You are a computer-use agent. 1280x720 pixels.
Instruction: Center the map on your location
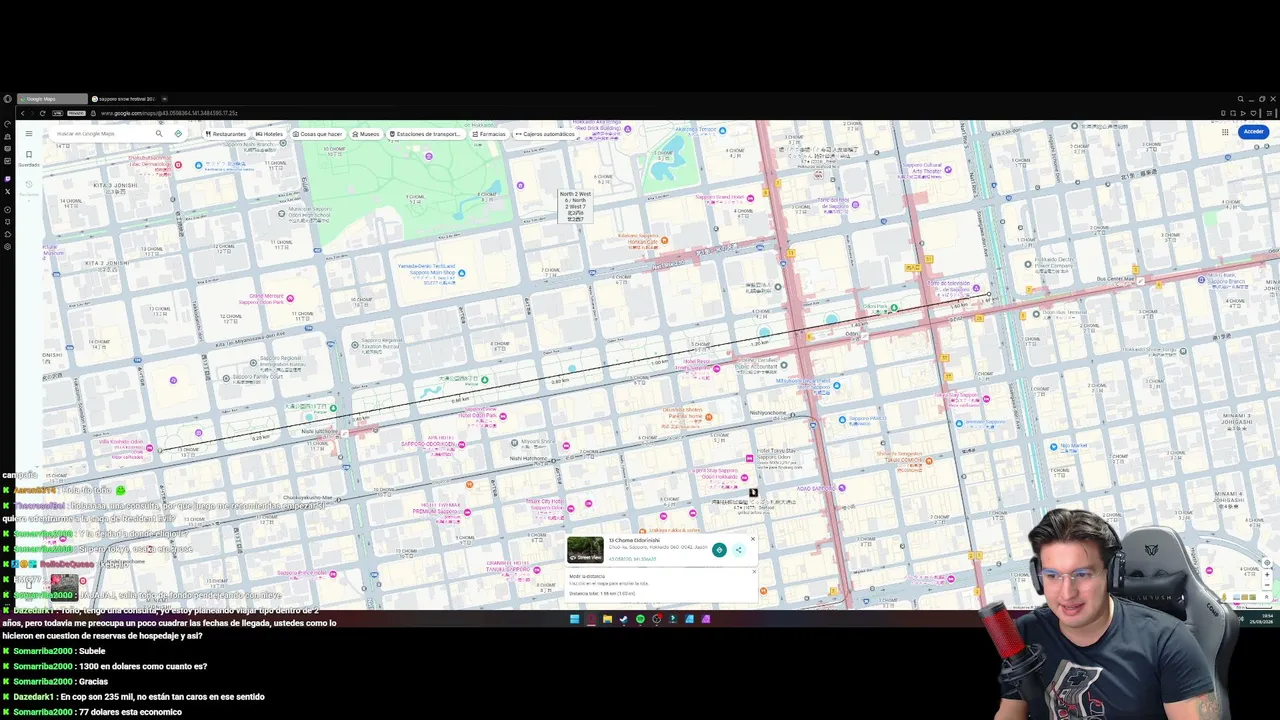pyautogui.click(x=1267, y=563)
